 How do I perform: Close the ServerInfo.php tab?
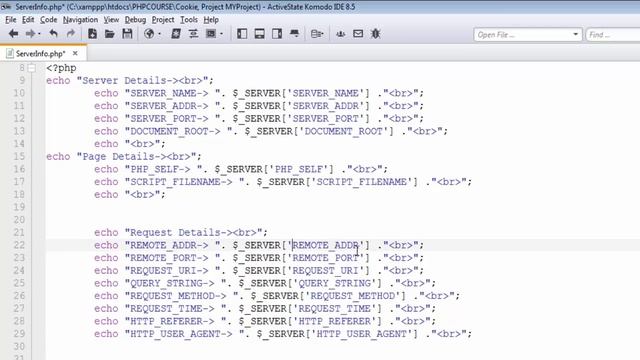click(x=75, y=53)
